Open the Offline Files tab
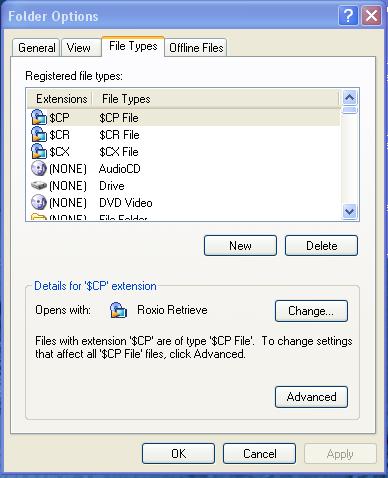The image size is (388, 478). click(x=196, y=48)
